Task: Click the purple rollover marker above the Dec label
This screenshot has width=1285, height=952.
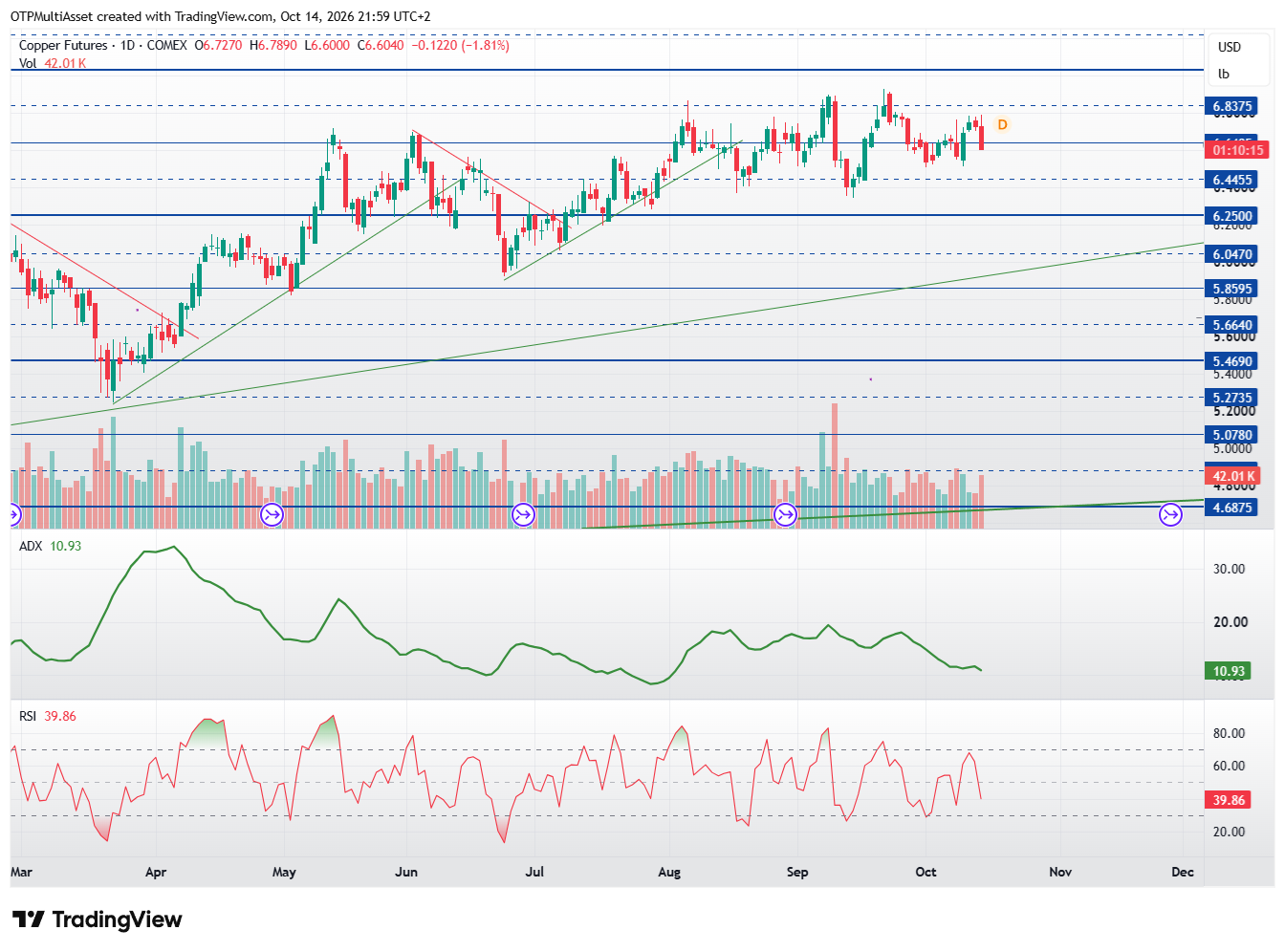Action: tap(1170, 515)
